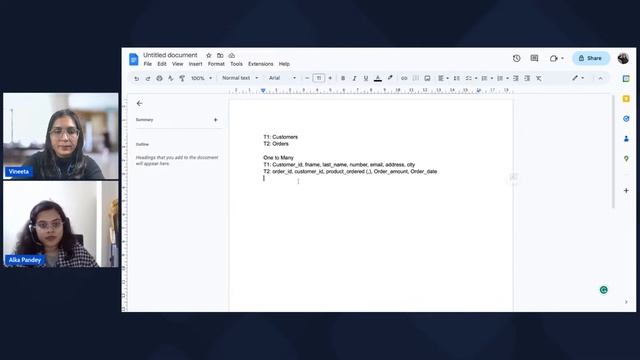Open the Tasks side panel
The height and width of the screenshot is (360, 640).
[x=626, y=119]
